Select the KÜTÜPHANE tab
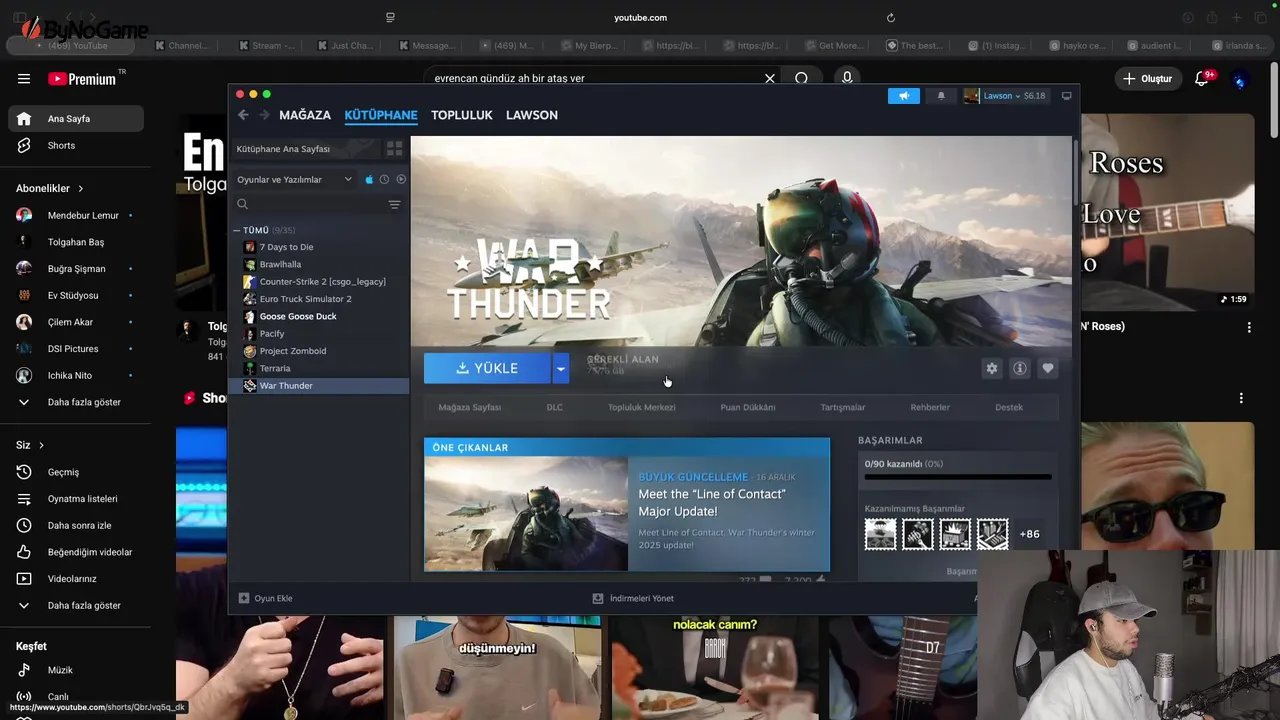Viewport: 1280px width, 720px height. click(381, 115)
